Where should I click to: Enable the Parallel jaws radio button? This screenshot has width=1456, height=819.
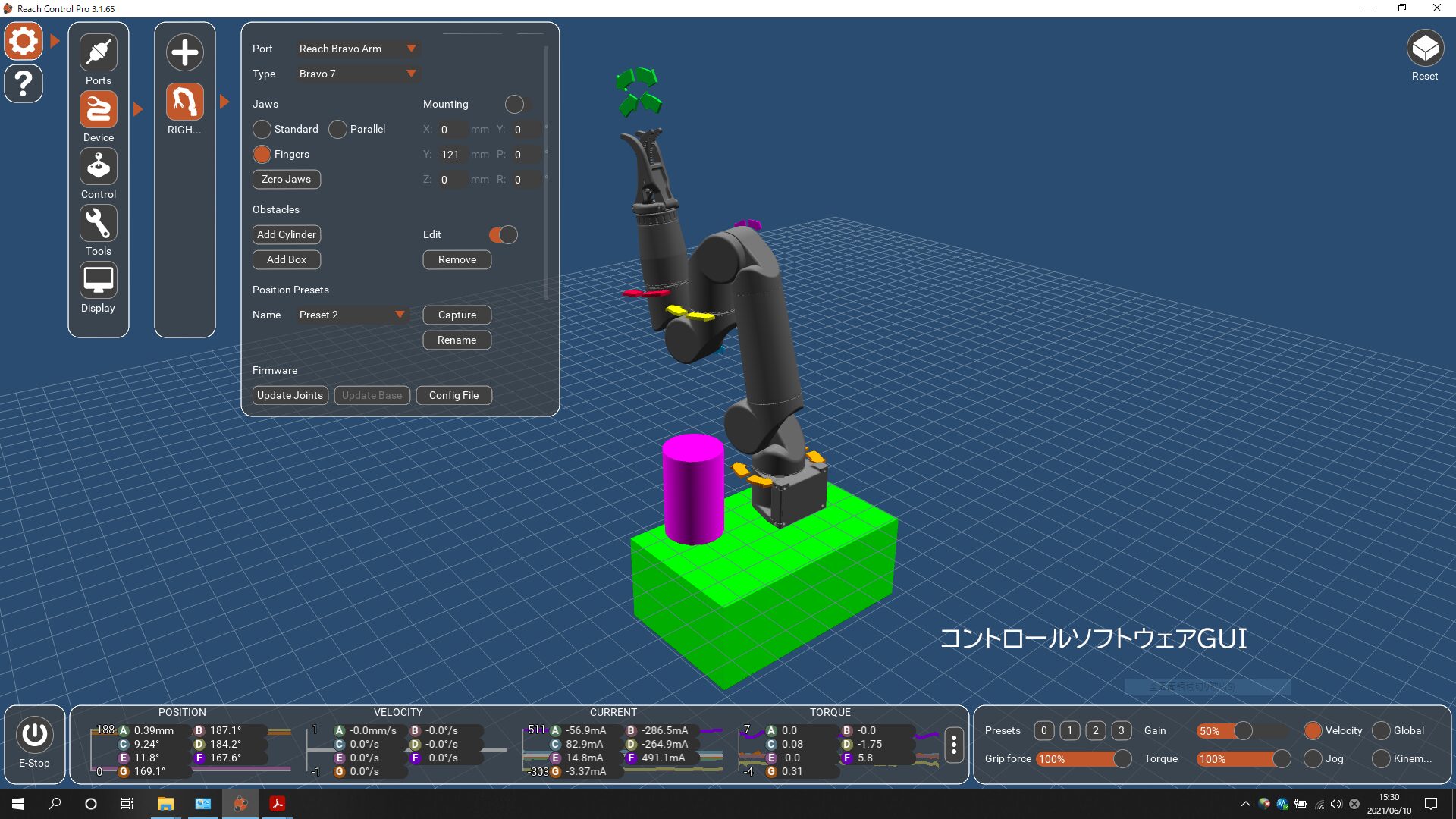338,129
